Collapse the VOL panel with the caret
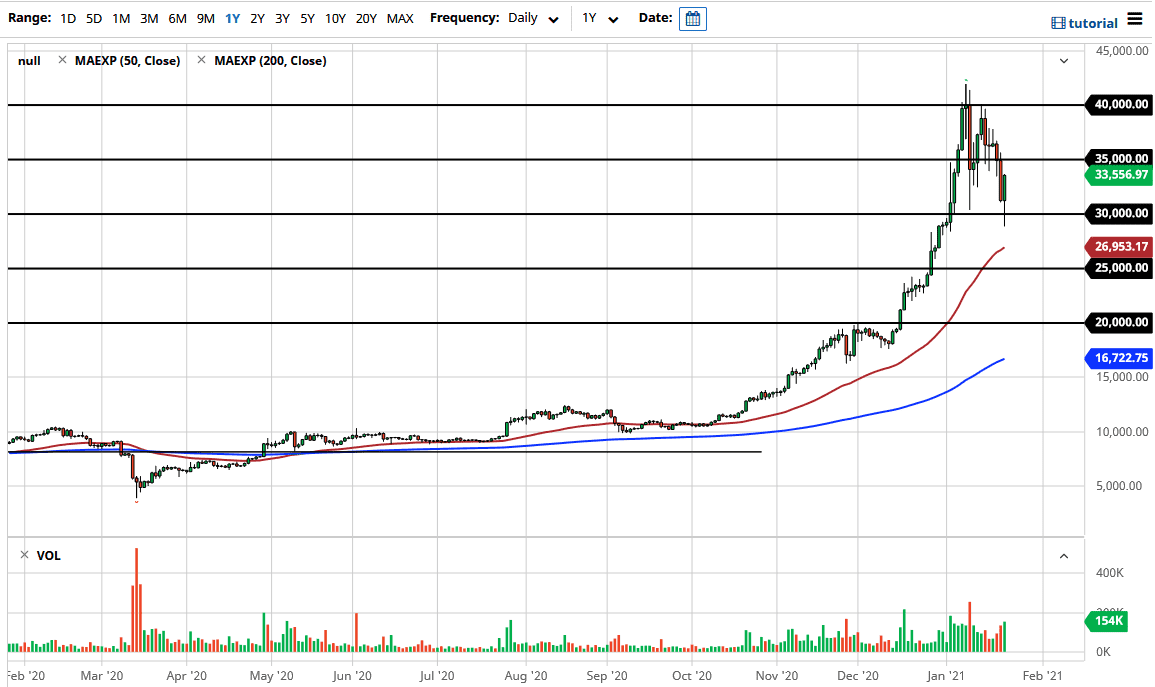Image resolution: width=1155 pixels, height=687 pixels. (1064, 556)
